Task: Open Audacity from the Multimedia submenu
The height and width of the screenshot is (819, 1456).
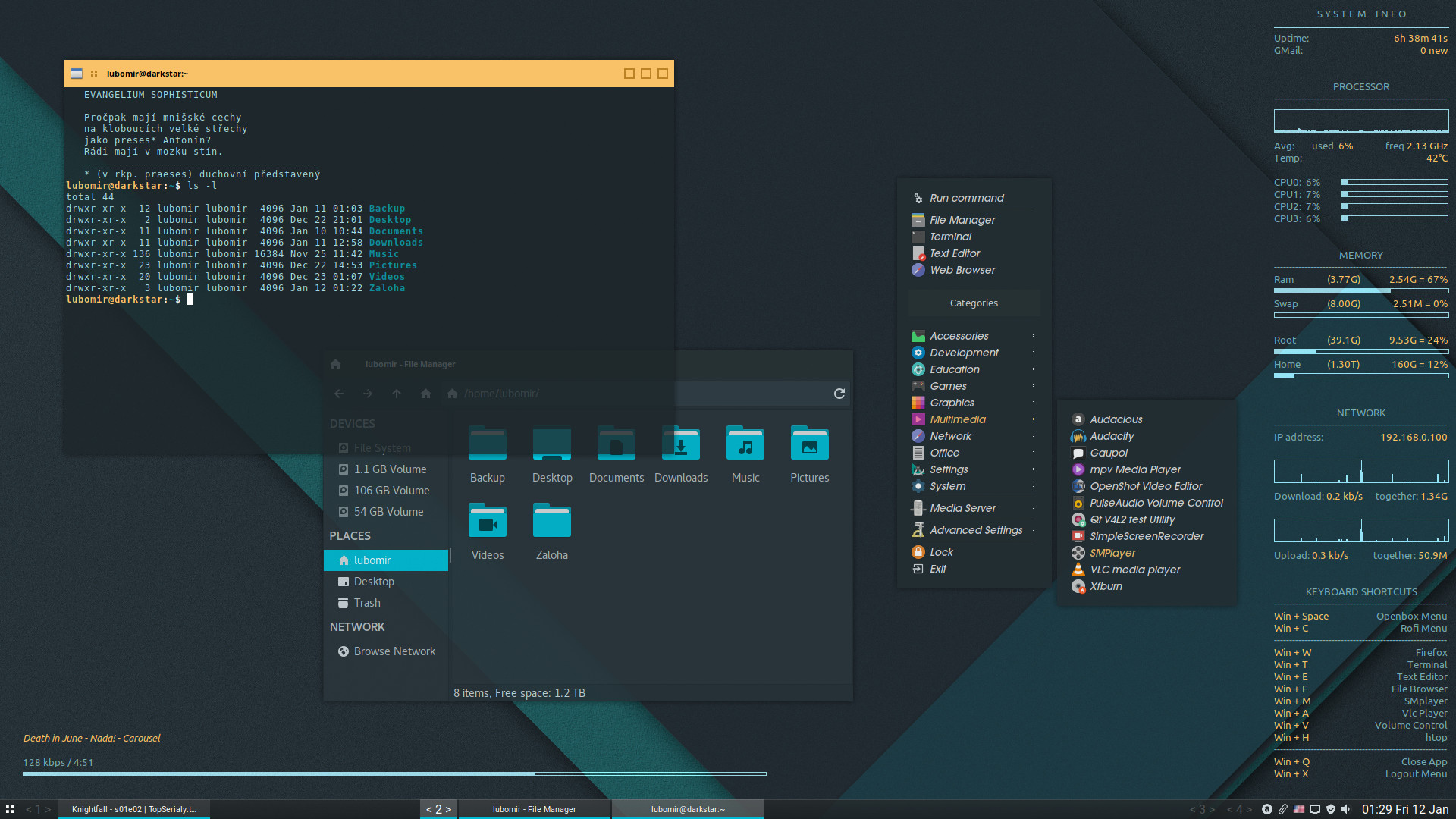Action: (1112, 436)
